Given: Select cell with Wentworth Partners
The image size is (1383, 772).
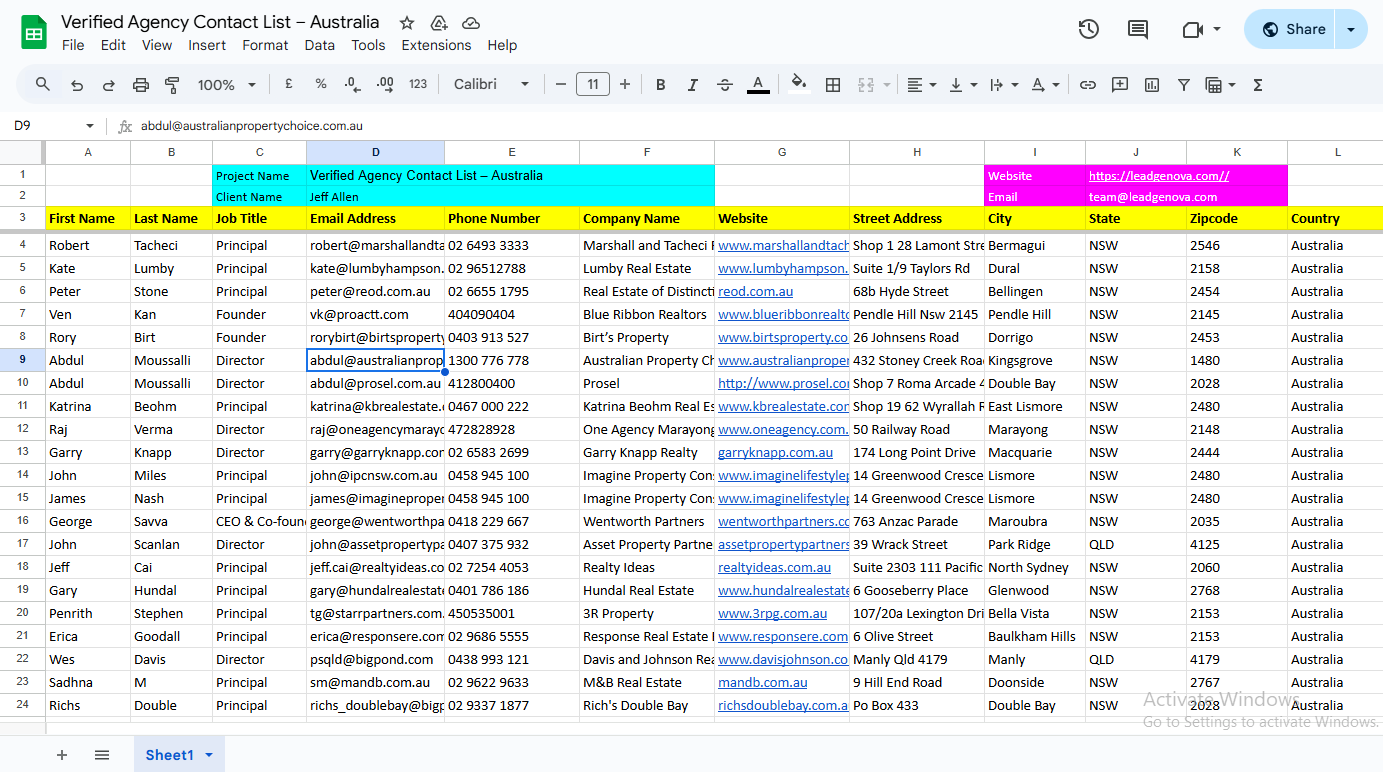Looking at the screenshot, I should tap(647, 521).
